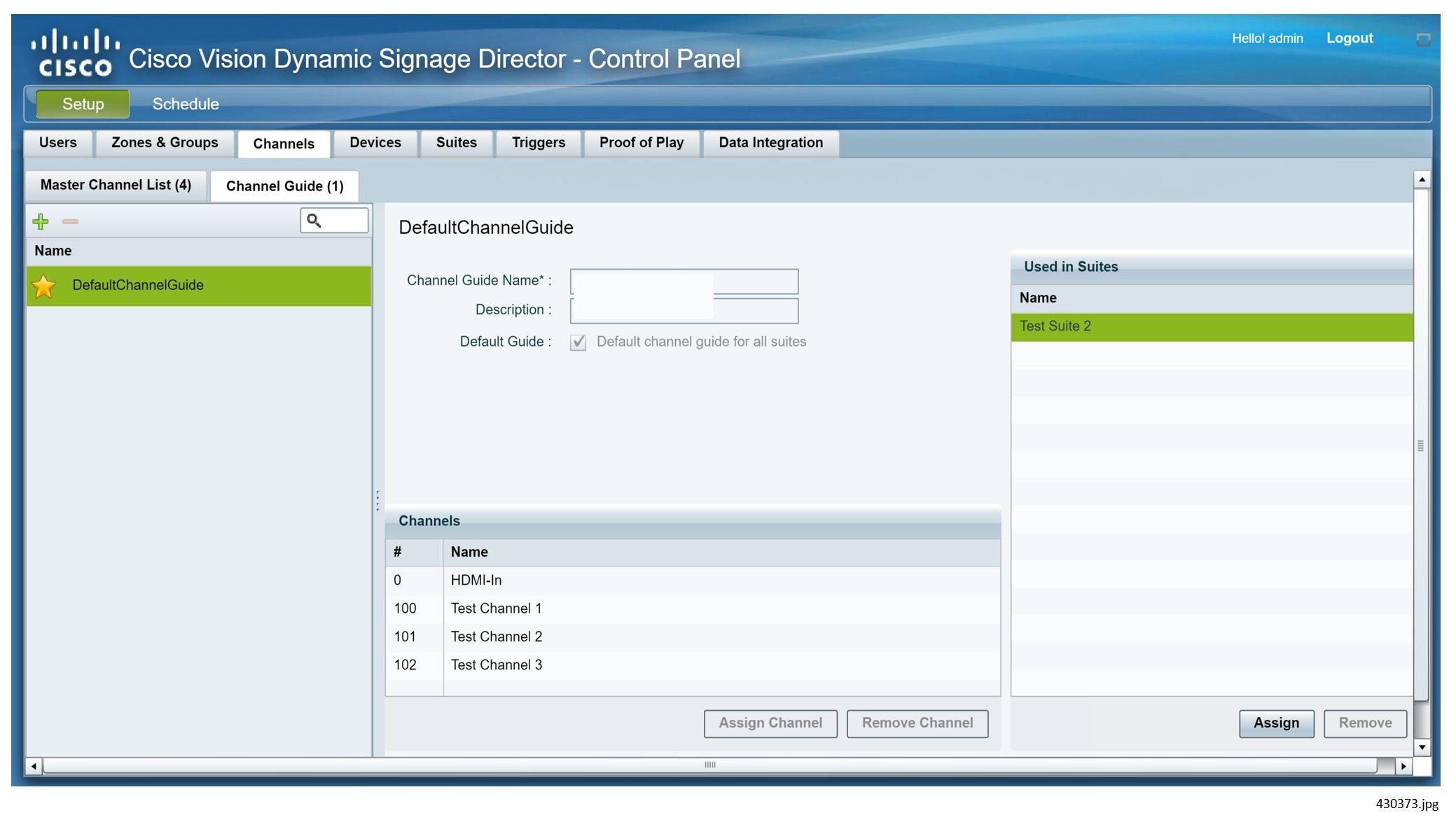Image resolution: width=1456 pixels, height=820 pixels.
Task: Add a new channel guide with the plus icon
Action: pos(41,221)
